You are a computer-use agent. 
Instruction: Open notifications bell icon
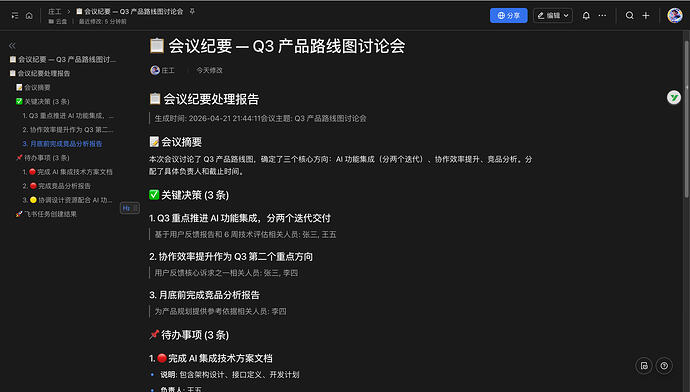click(586, 15)
